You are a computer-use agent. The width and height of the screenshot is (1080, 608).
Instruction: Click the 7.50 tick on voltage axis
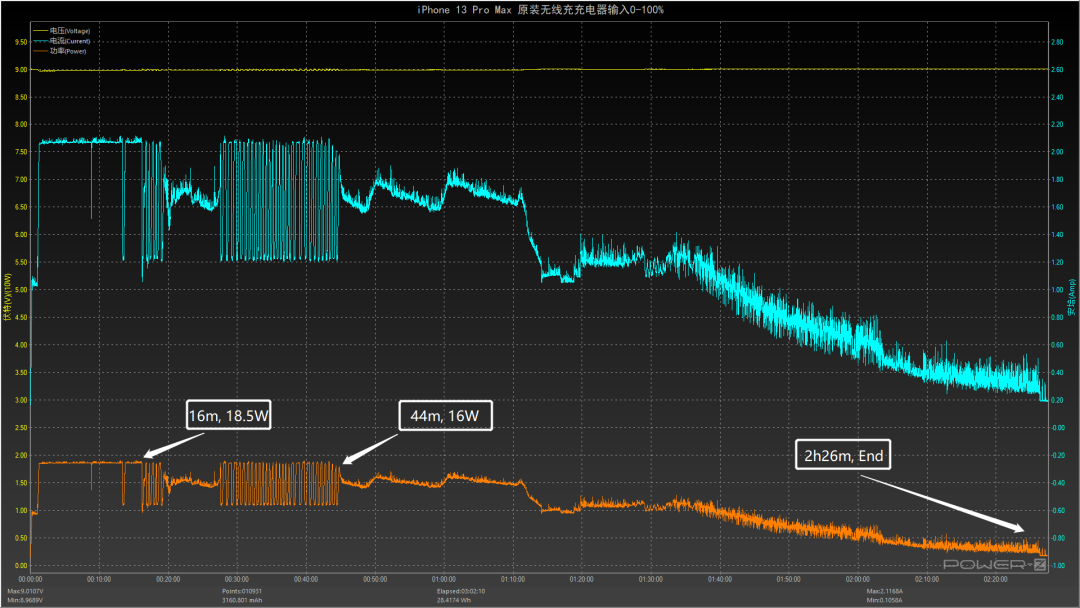(21, 152)
